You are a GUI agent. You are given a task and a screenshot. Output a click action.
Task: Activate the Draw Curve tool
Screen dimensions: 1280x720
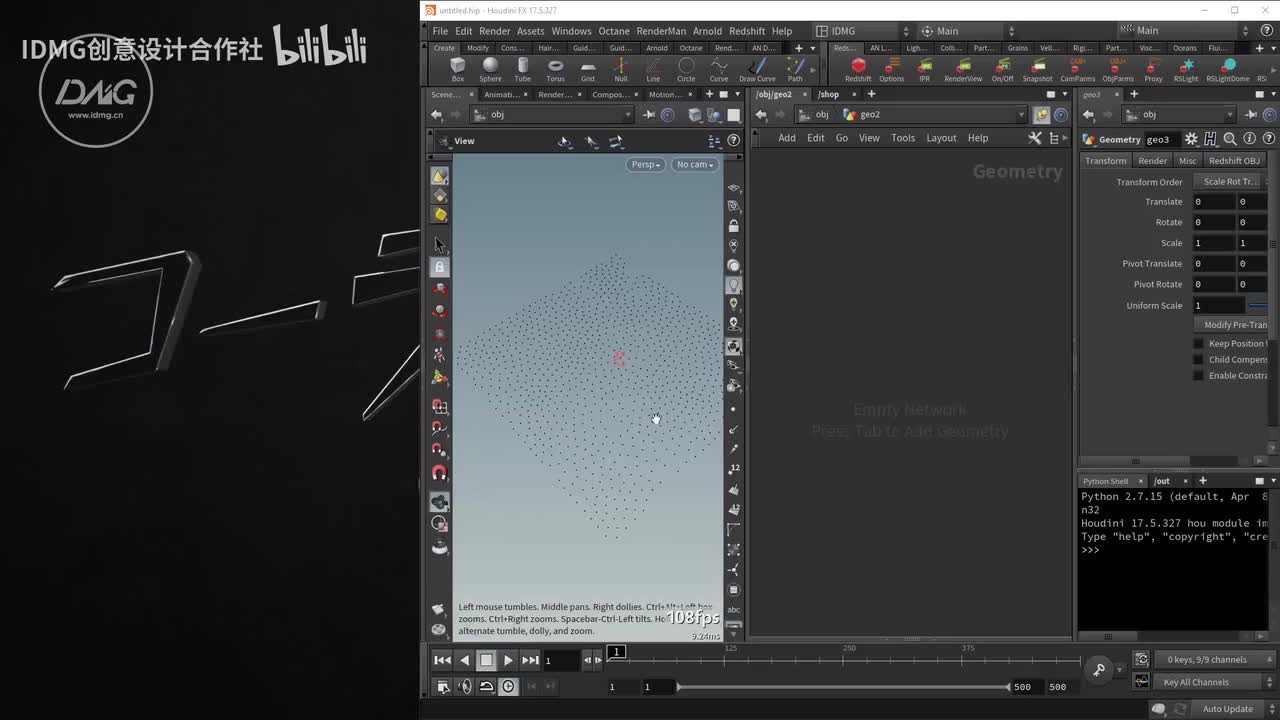pos(757,70)
